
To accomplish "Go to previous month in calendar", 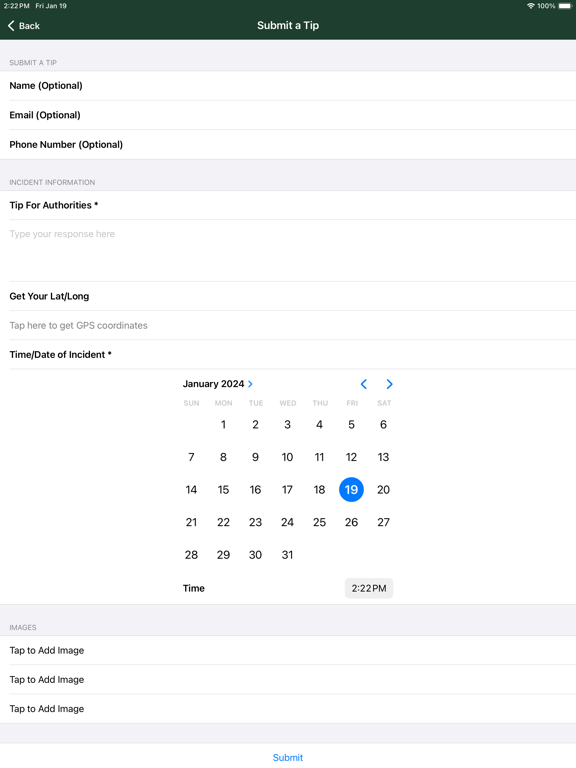I will click(x=364, y=384).
